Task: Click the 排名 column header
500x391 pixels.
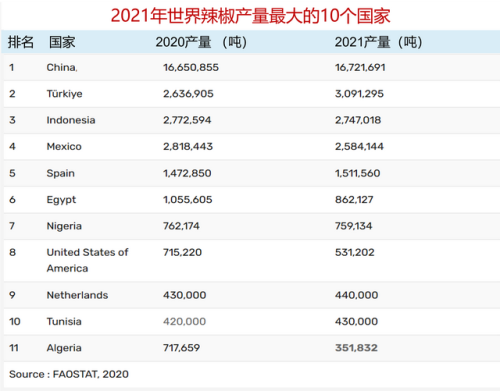Action: (21, 42)
